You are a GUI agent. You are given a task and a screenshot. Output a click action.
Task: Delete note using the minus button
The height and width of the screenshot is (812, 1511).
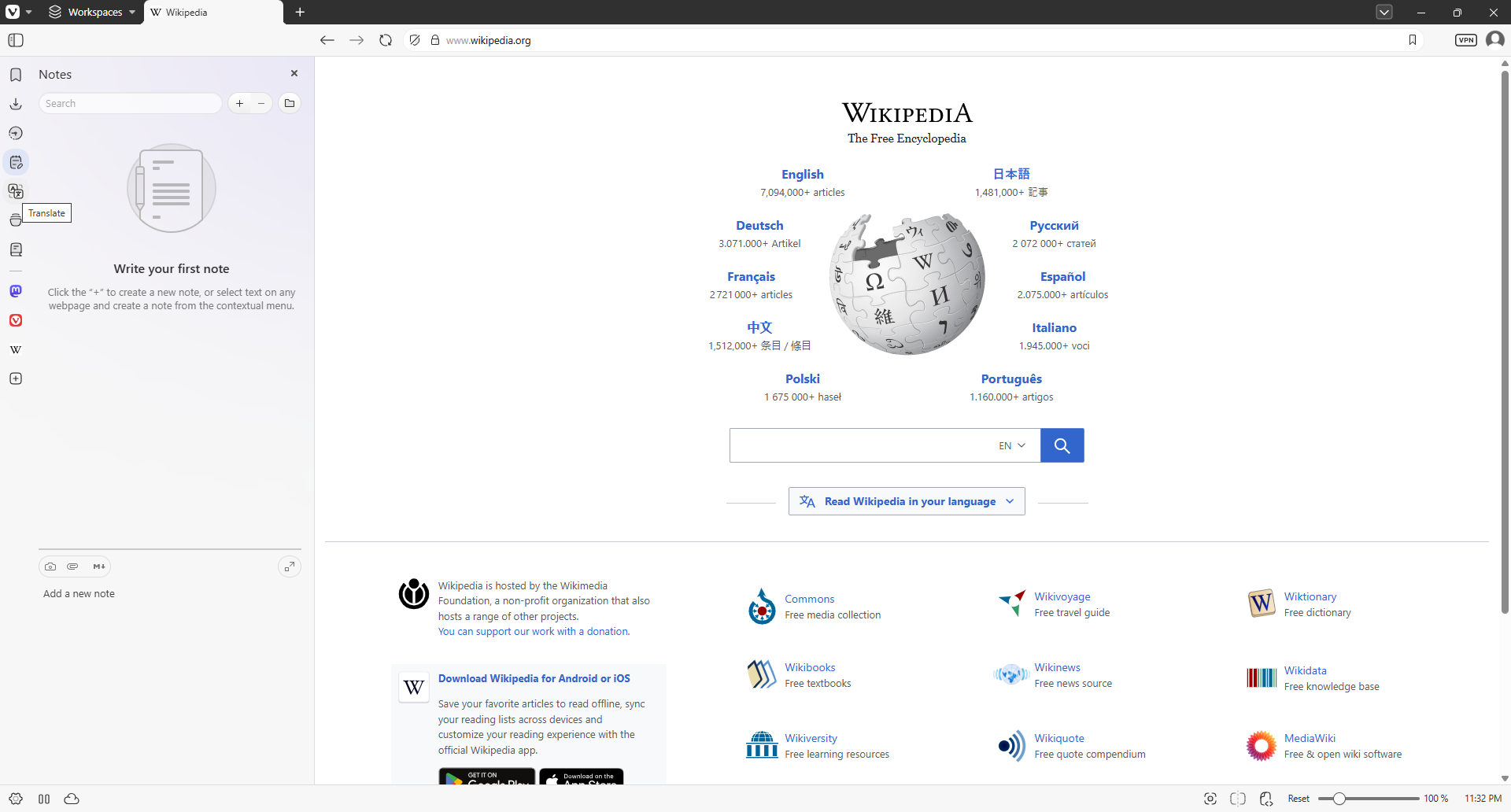(261, 103)
